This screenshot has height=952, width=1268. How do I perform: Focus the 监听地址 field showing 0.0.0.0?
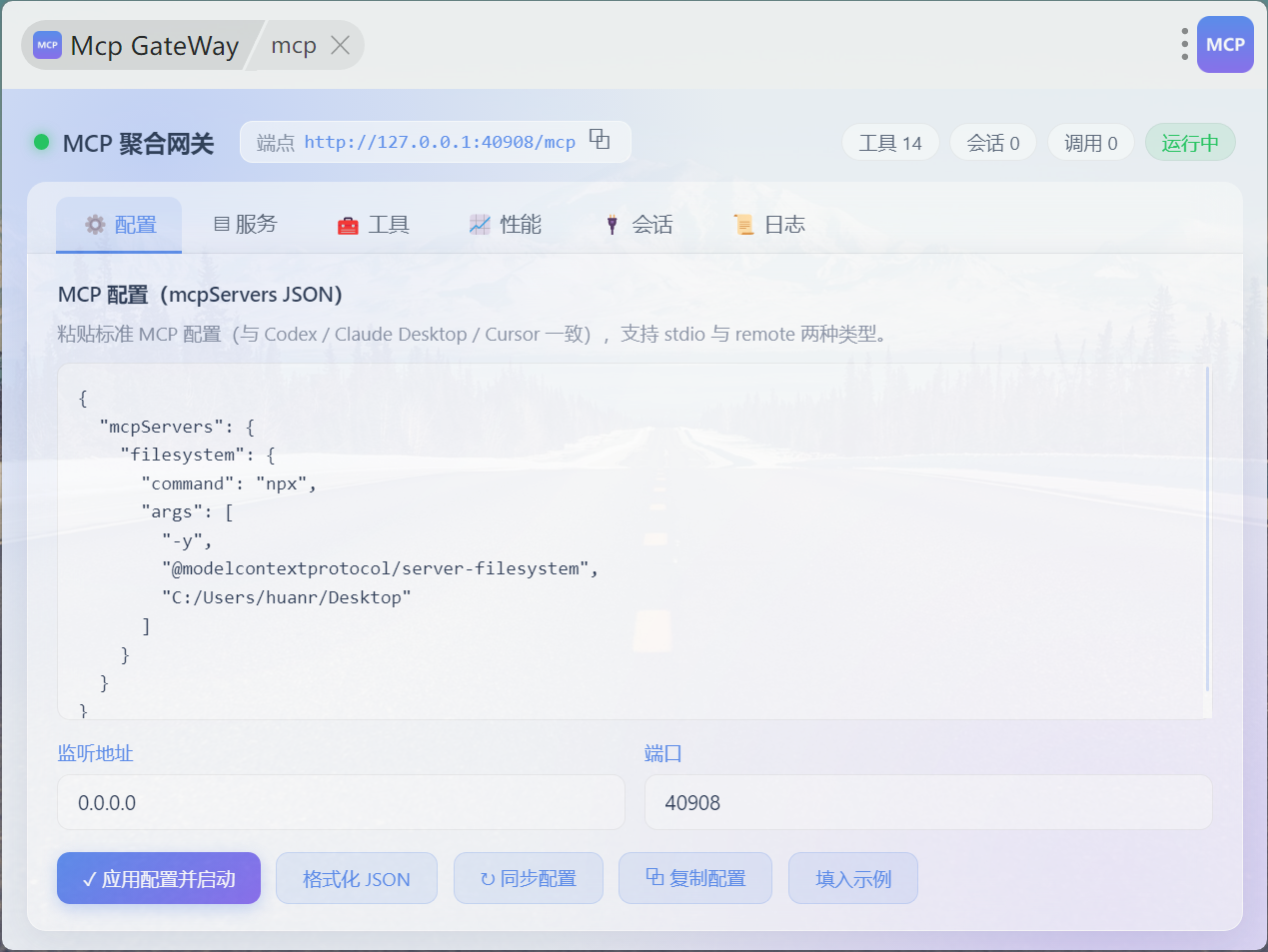341,802
